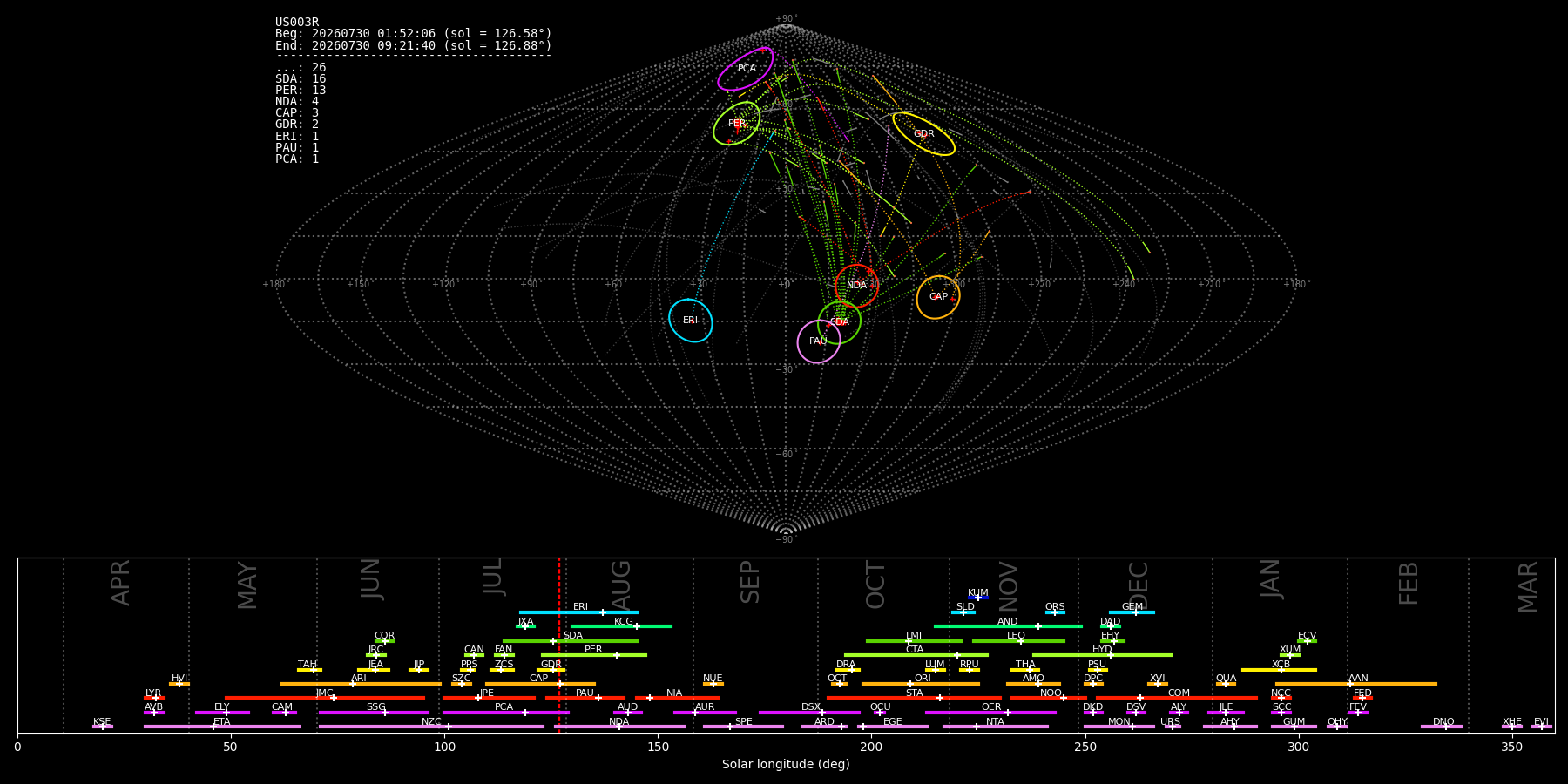
Task: Click the red dashed current solar longitude marker
Action: pos(559,645)
